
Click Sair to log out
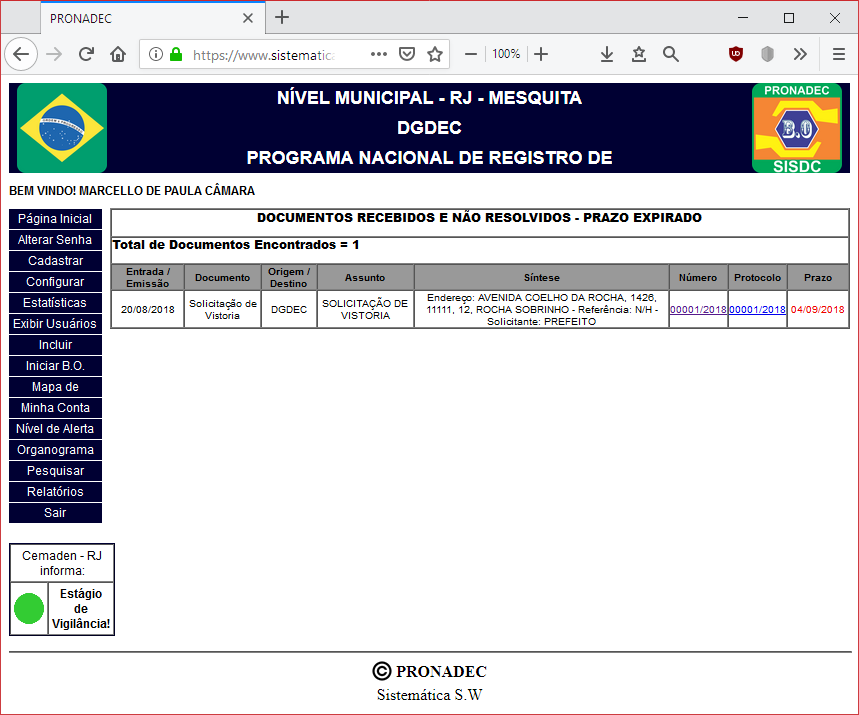click(55, 513)
